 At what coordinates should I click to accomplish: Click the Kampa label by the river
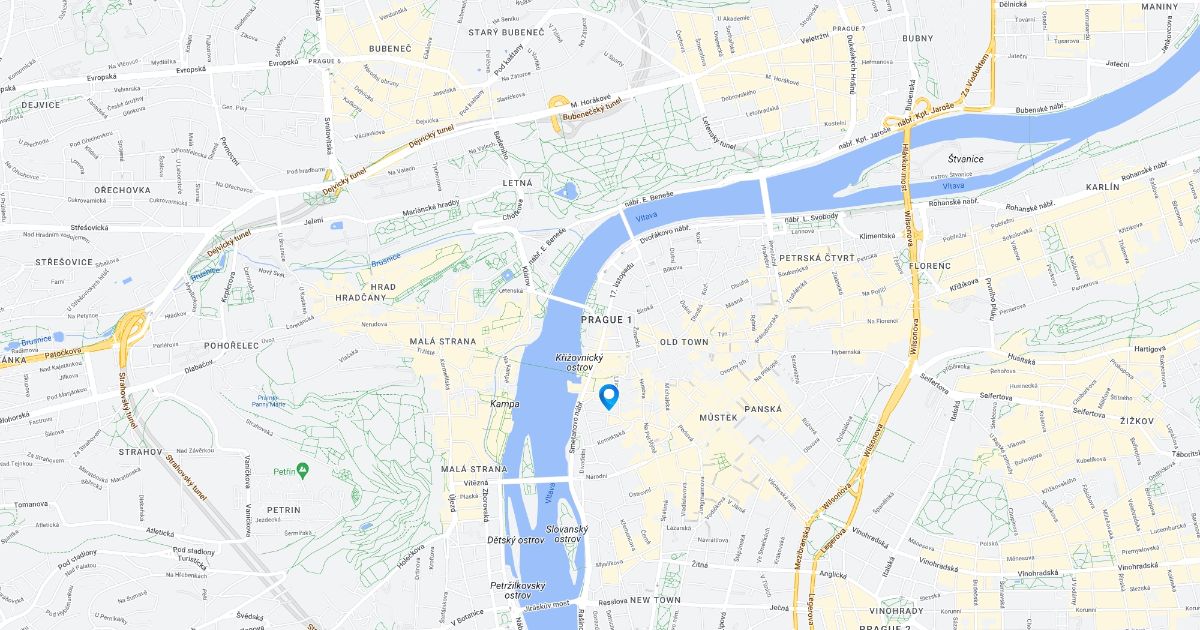pyautogui.click(x=505, y=404)
